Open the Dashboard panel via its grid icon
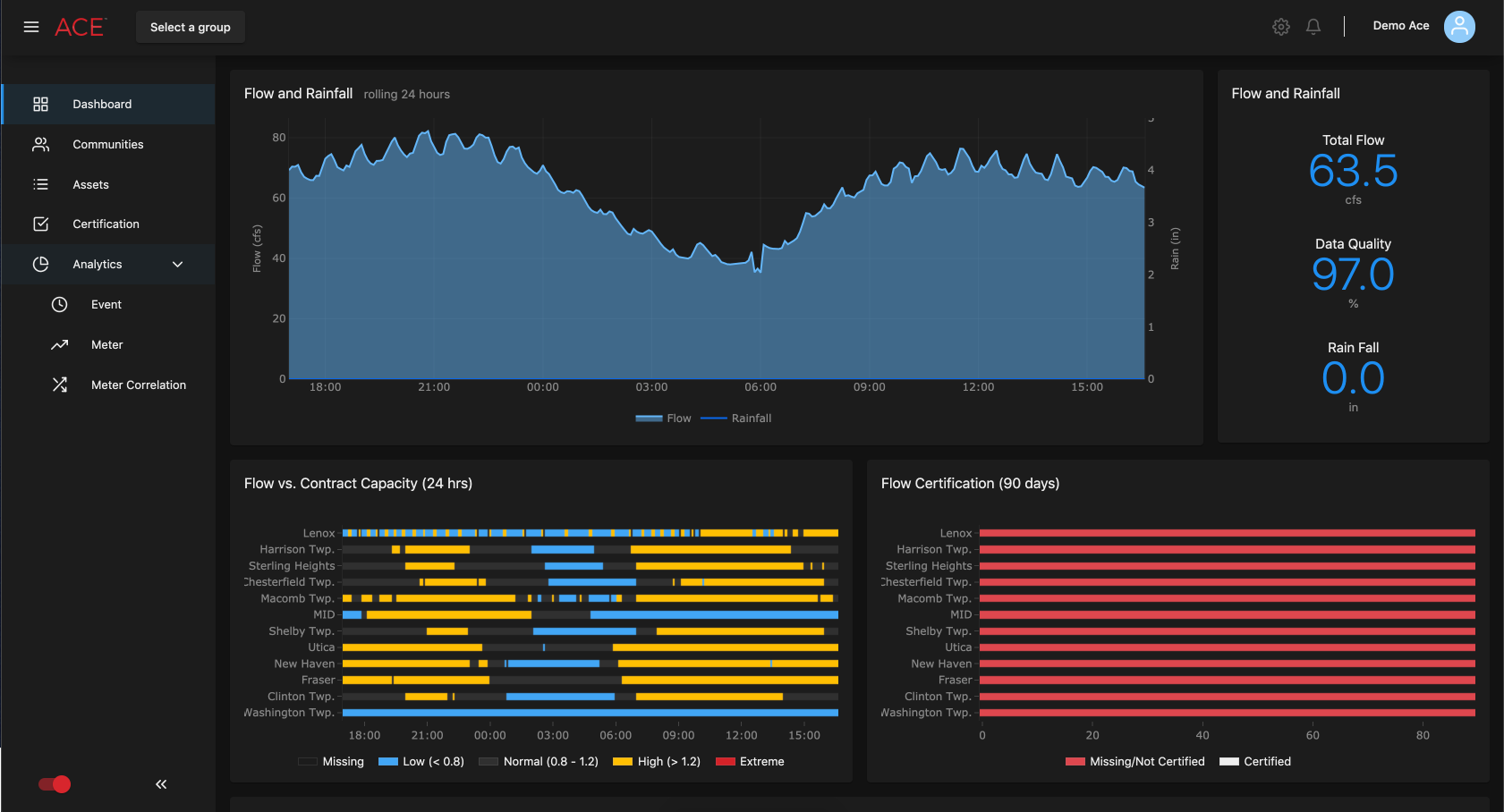 tap(40, 104)
